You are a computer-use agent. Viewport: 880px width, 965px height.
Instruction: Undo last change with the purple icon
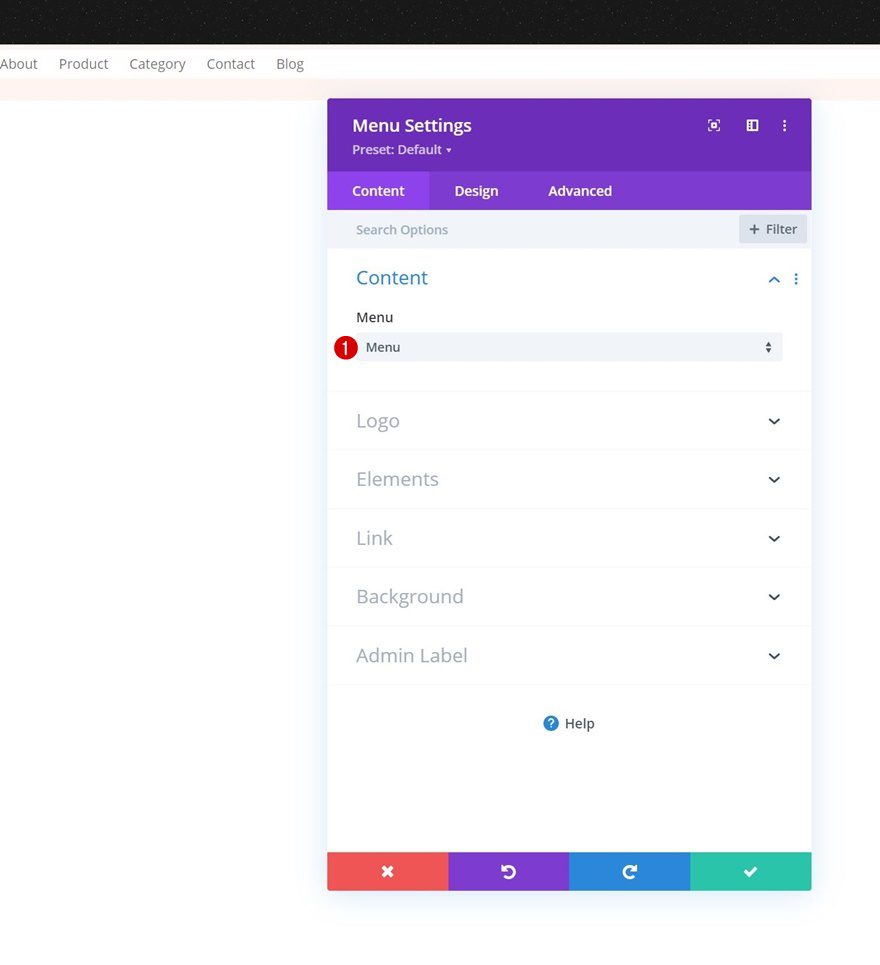point(508,871)
